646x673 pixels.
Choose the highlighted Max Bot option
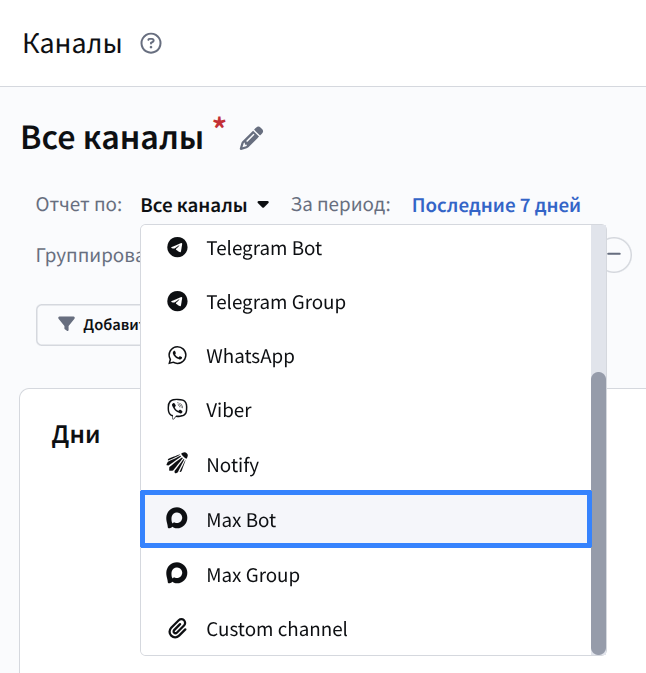tap(365, 520)
